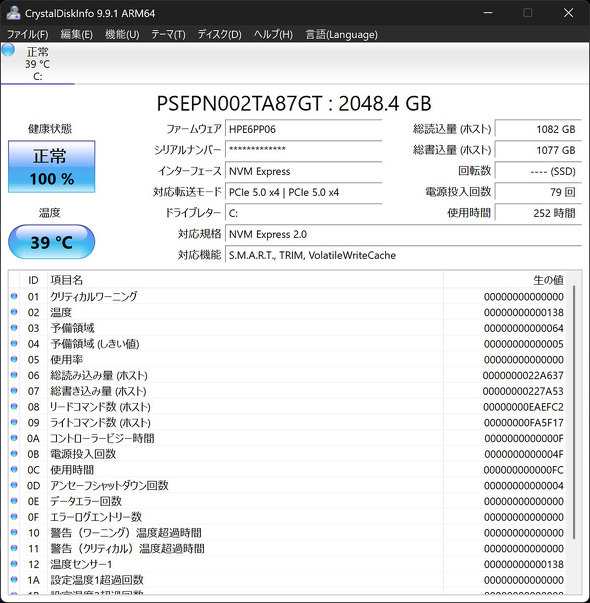Close the CrystalDiskInfo window

tap(568, 13)
